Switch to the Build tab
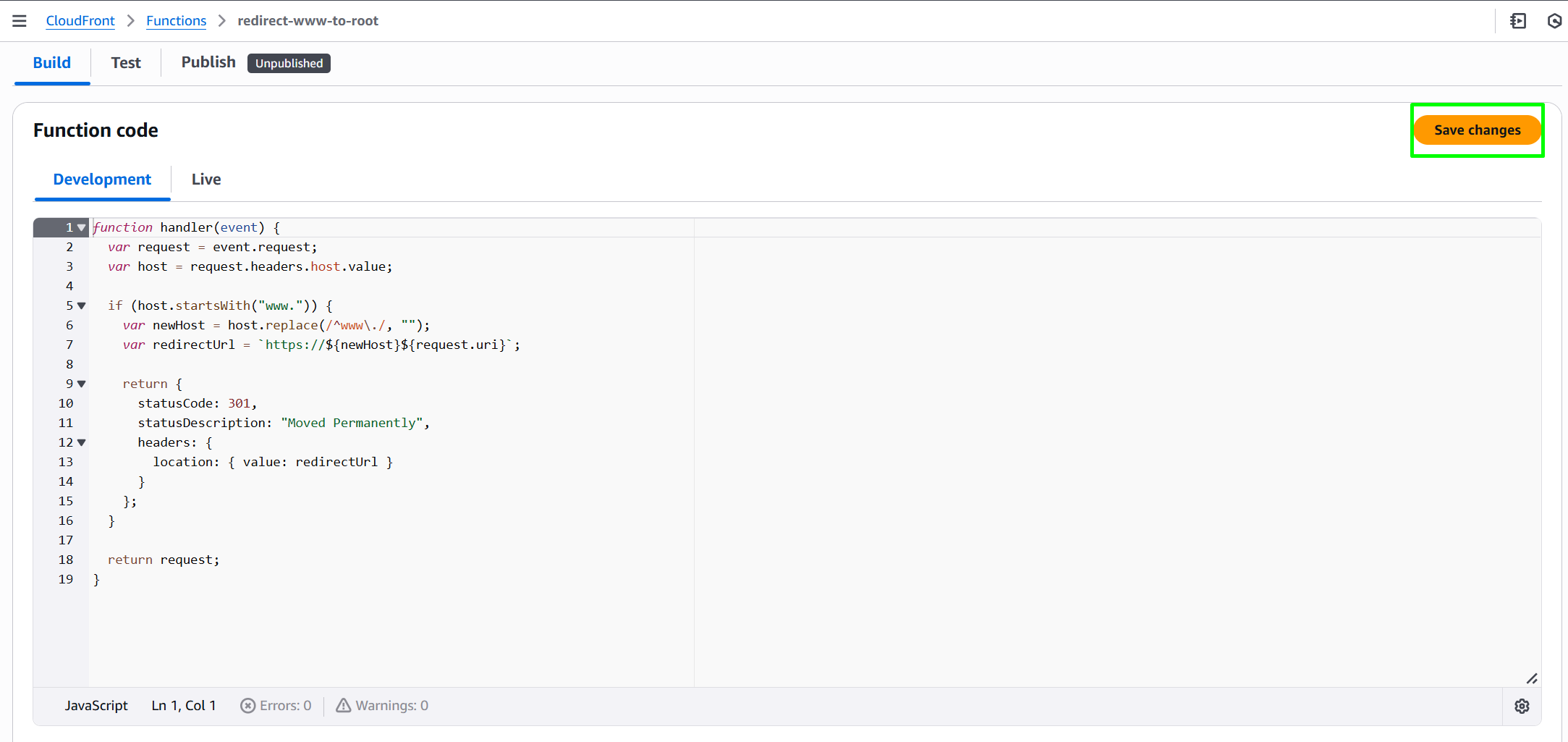Viewport: 1568px width, 742px height. [x=52, y=63]
